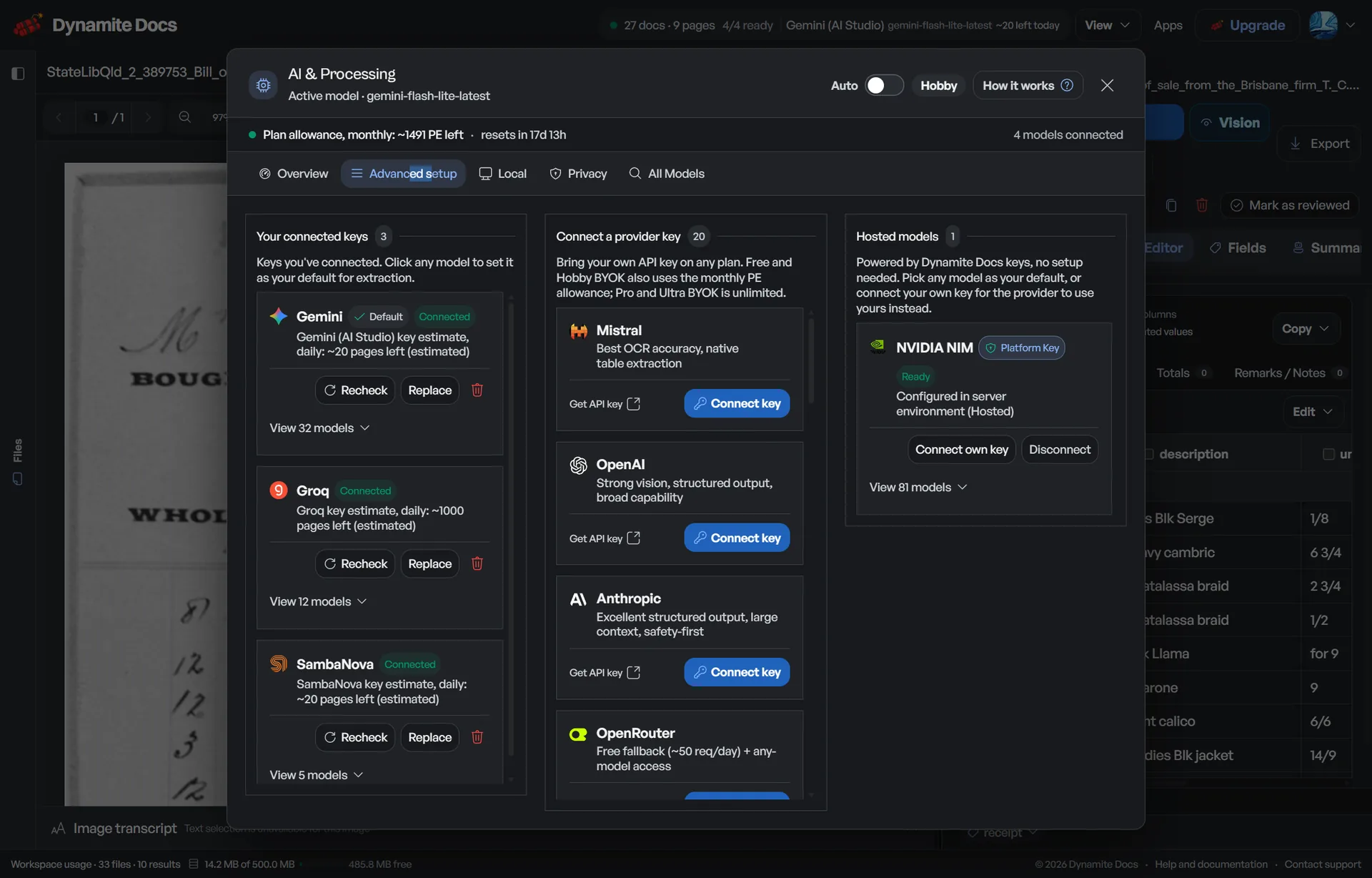Click the NVIDIA NIM logo
Screen dimensions: 1372x878
pos(878,347)
